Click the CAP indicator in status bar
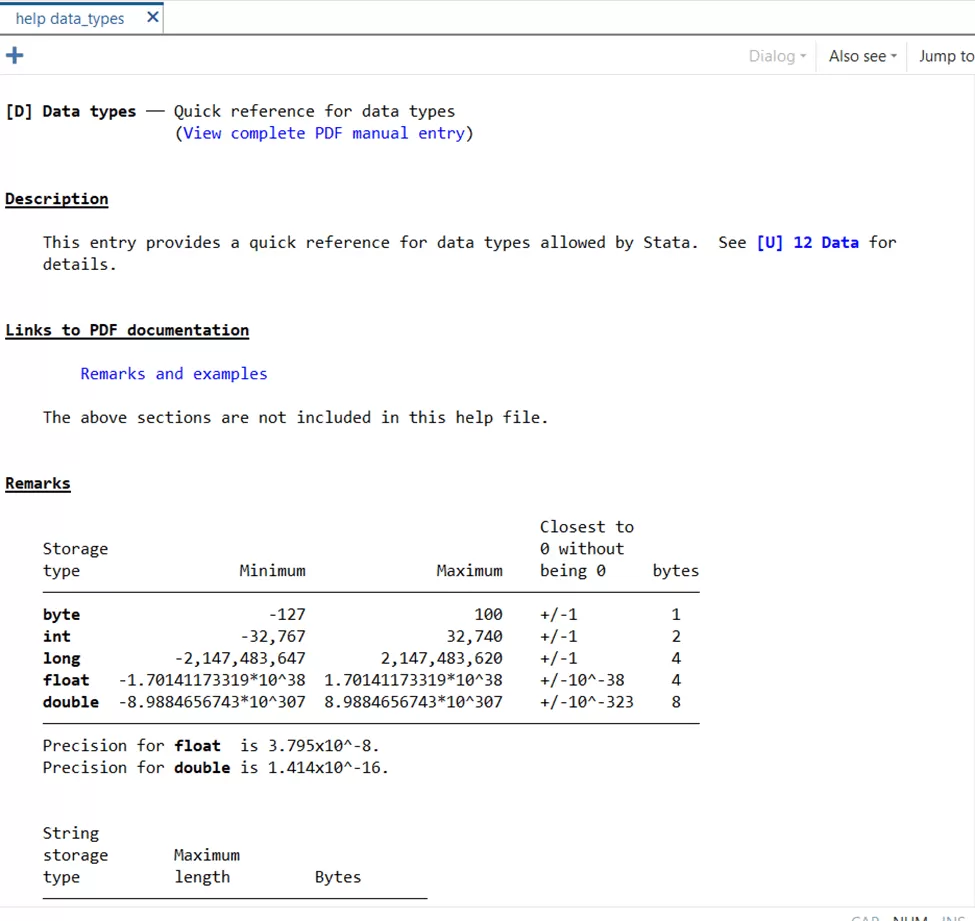This screenshot has width=975, height=921. pyautogui.click(x=865, y=917)
